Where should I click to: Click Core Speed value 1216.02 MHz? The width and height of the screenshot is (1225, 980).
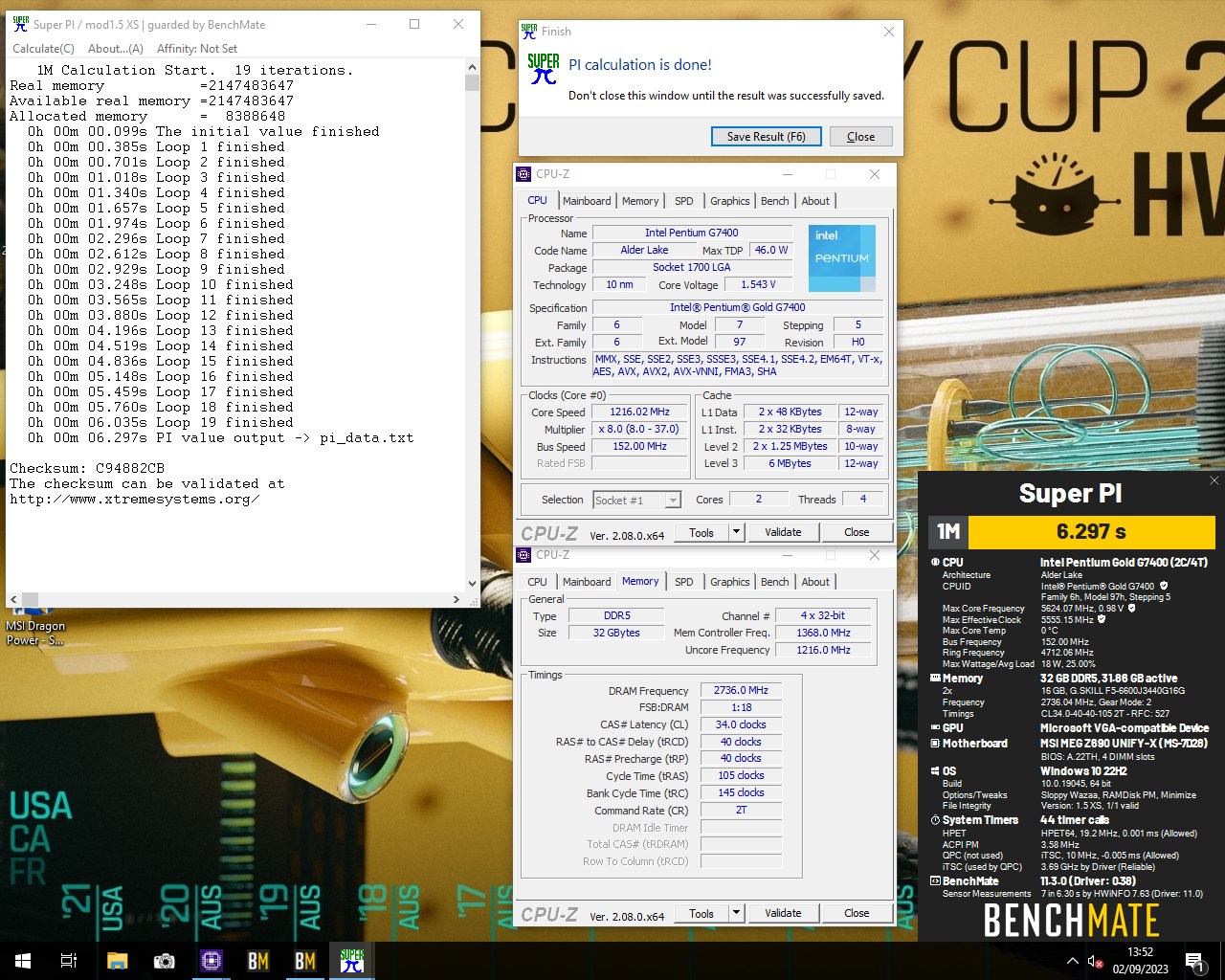click(639, 412)
